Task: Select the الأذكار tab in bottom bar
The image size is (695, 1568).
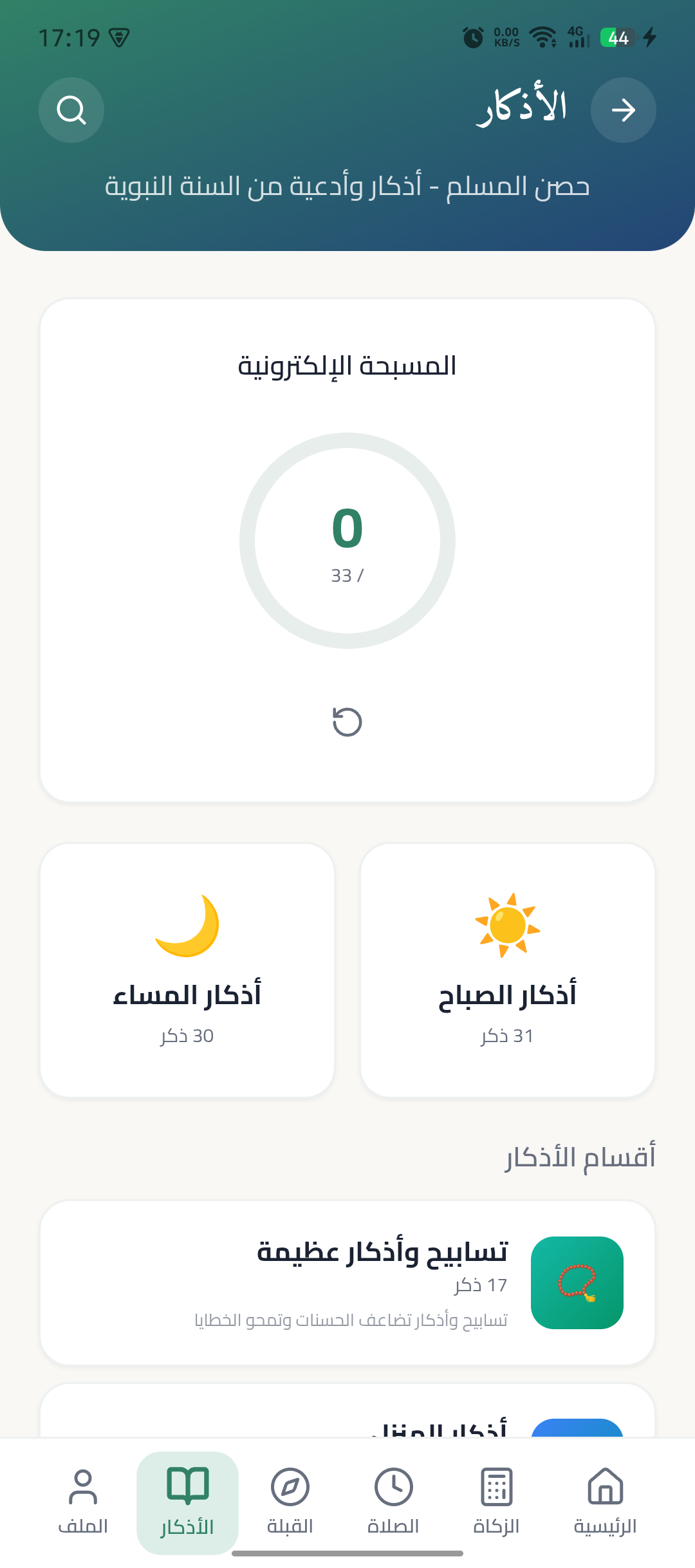Action: coord(187,1501)
